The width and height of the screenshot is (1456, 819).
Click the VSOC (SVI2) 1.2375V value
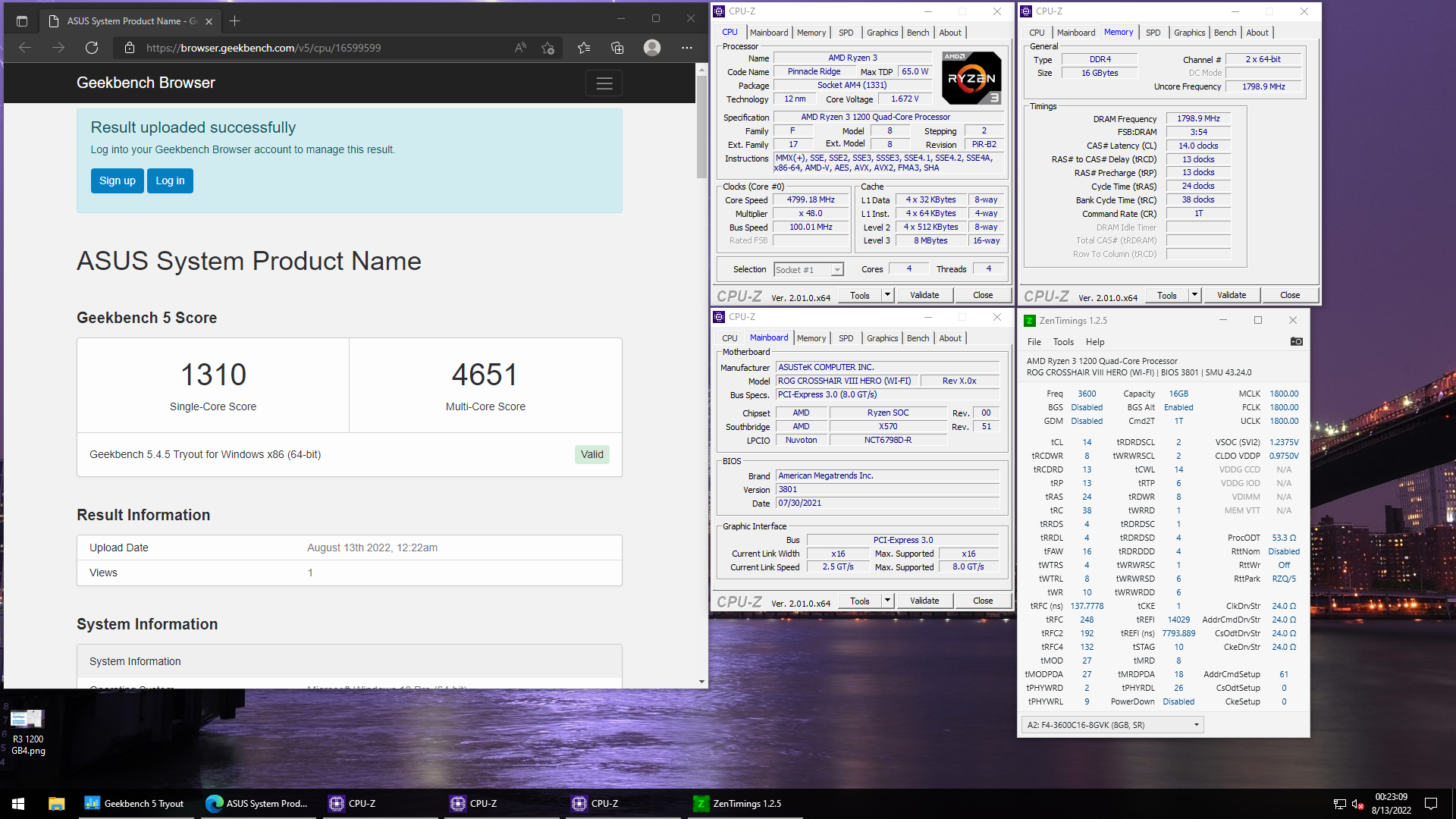tap(1284, 442)
